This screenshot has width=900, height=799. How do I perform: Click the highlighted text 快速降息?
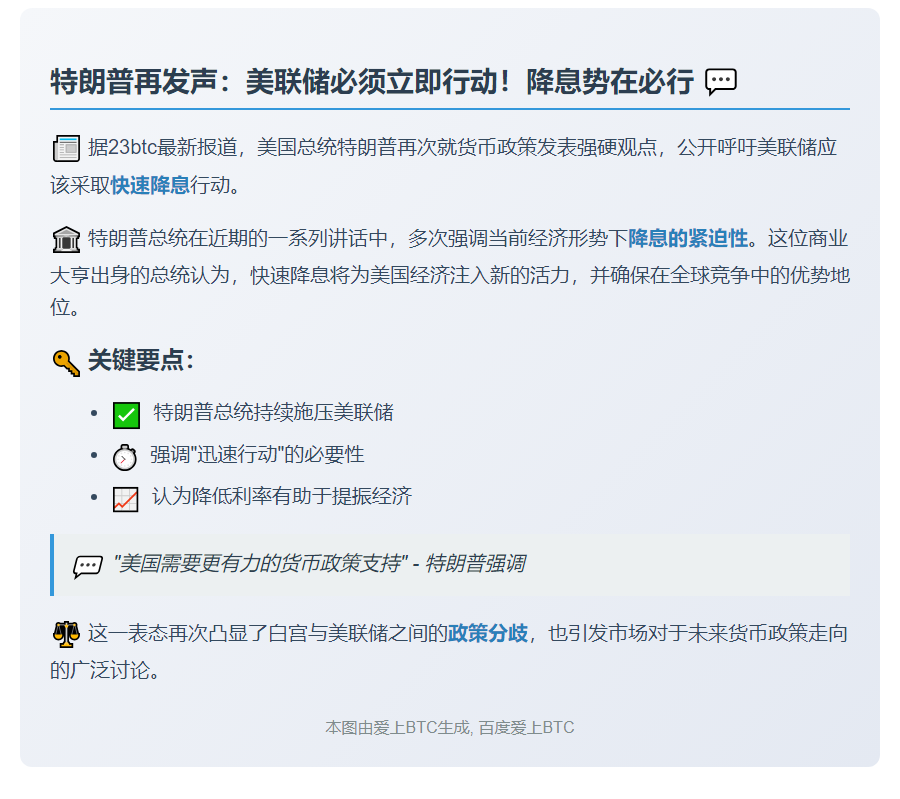150,185
